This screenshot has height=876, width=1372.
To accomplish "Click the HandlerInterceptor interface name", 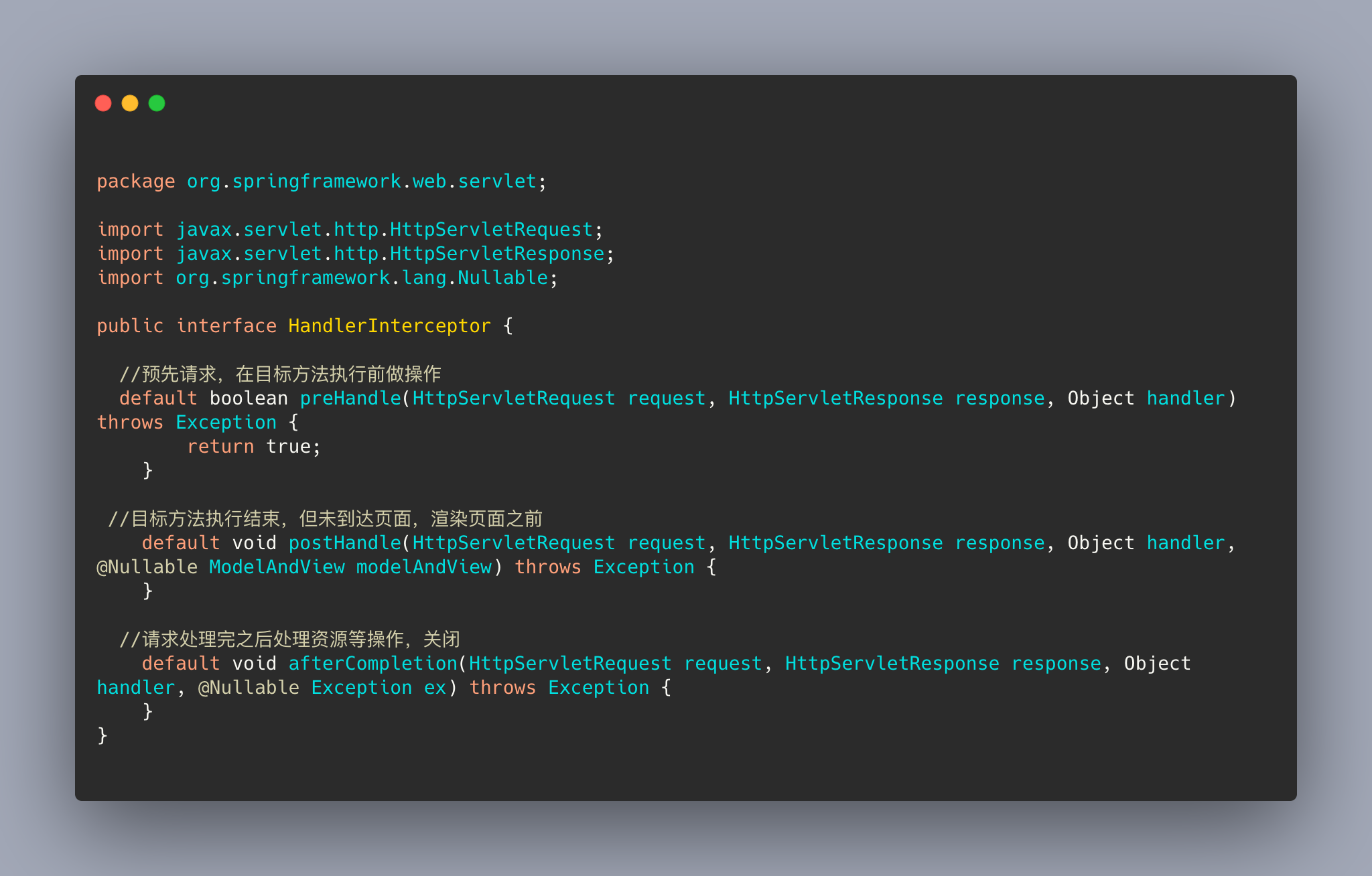I will click(x=390, y=326).
